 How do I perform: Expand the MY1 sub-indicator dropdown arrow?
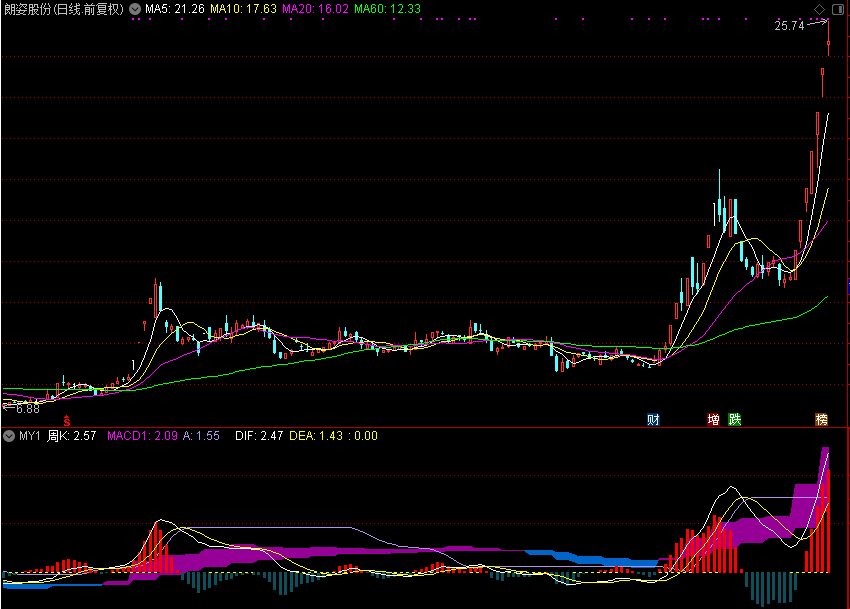[9, 436]
